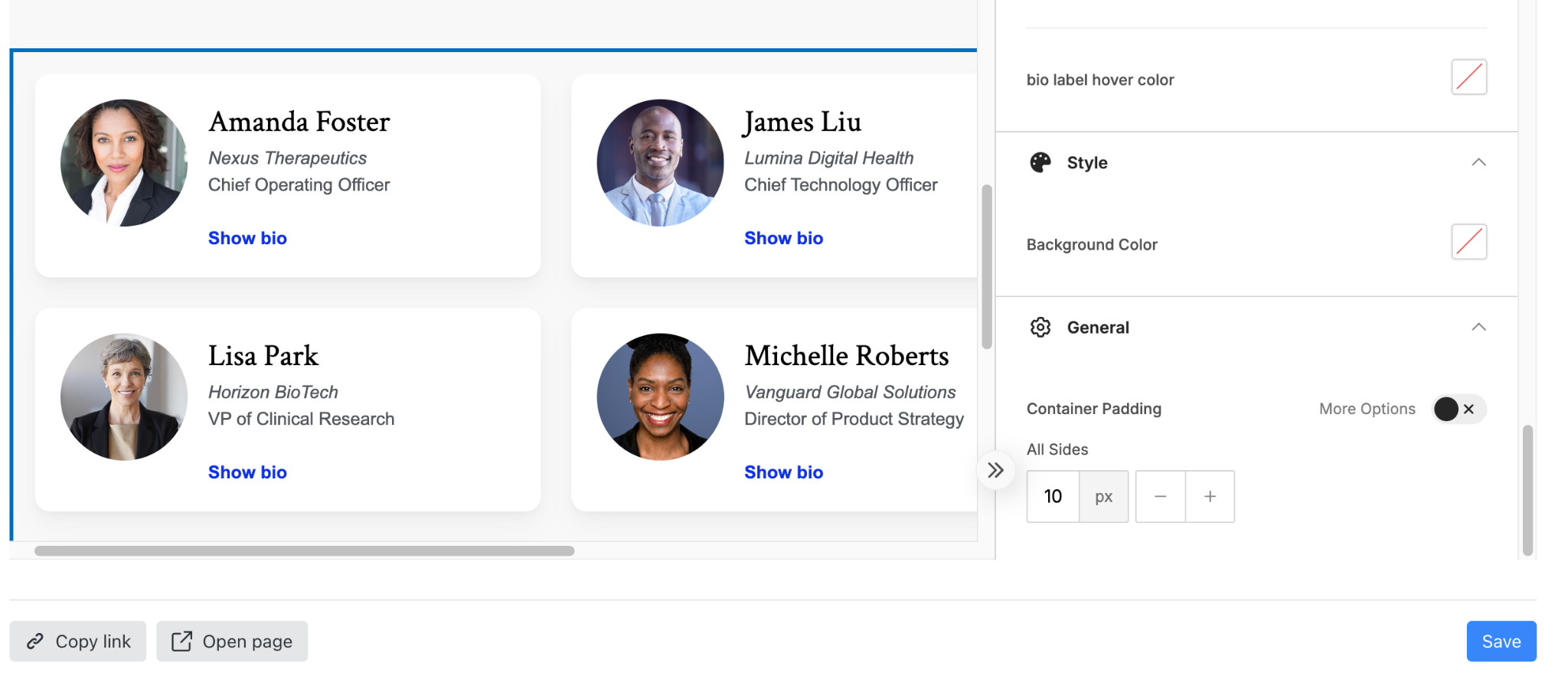The width and height of the screenshot is (1568, 682).
Task: Show bio for James Liu
Action: pos(783,238)
